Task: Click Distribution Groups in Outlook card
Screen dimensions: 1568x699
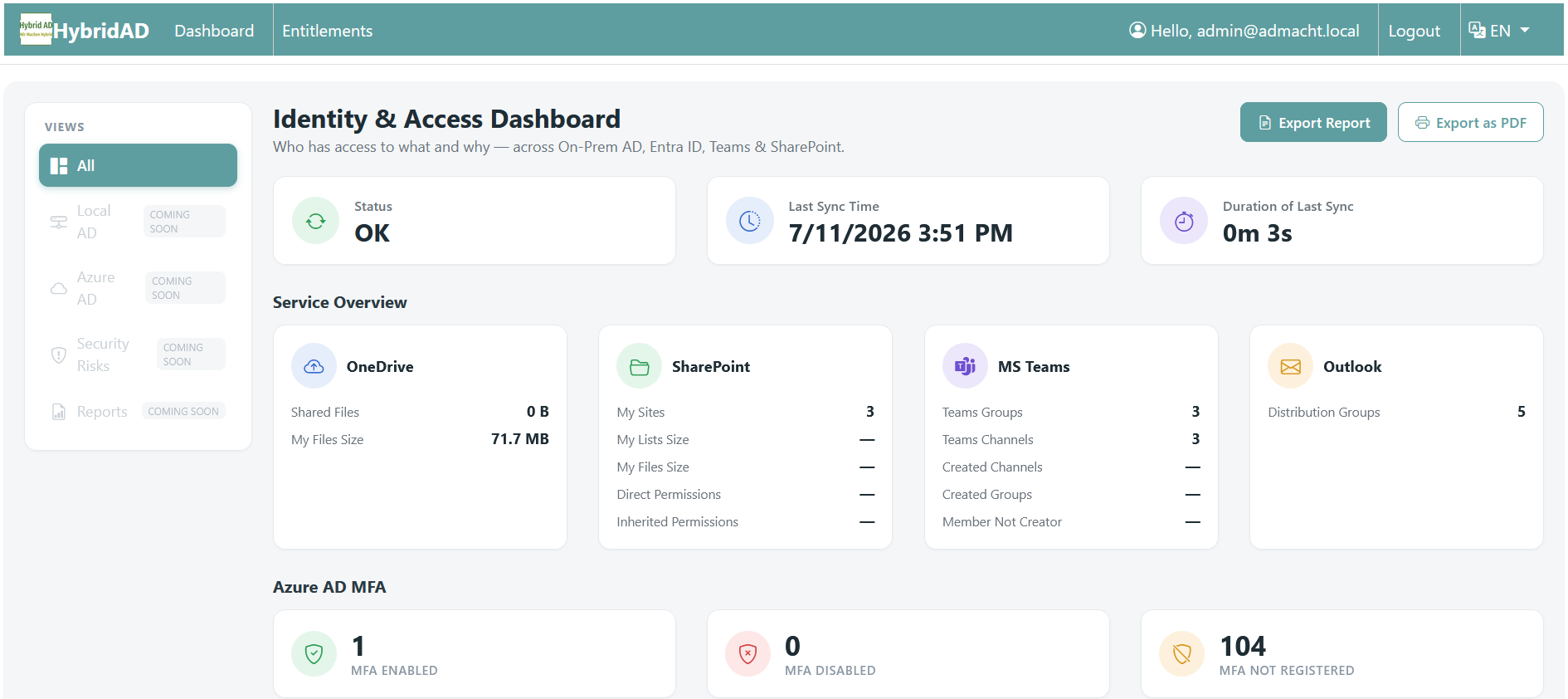Action: (x=1324, y=412)
